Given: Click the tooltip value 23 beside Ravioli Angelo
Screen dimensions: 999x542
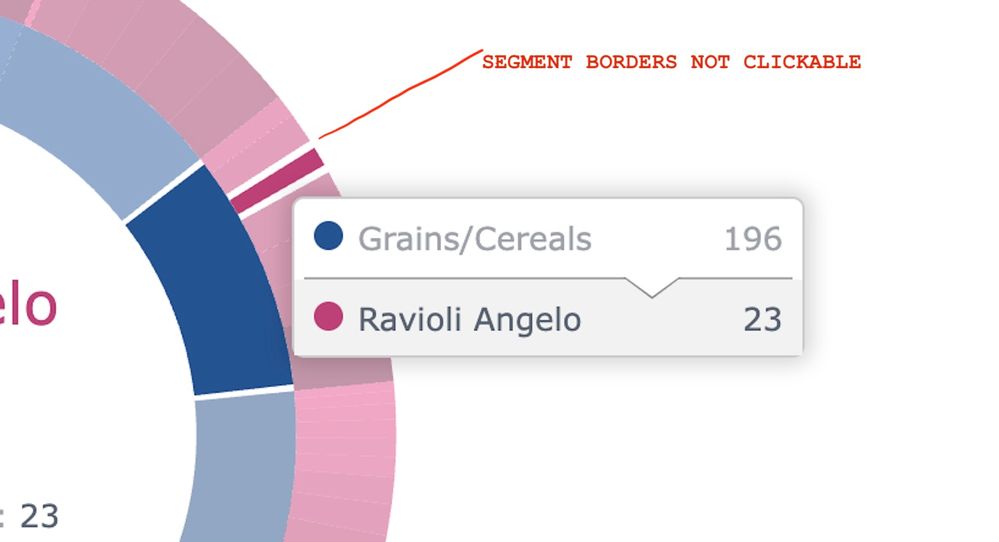Looking at the screenshot, I should click(762, 320).
